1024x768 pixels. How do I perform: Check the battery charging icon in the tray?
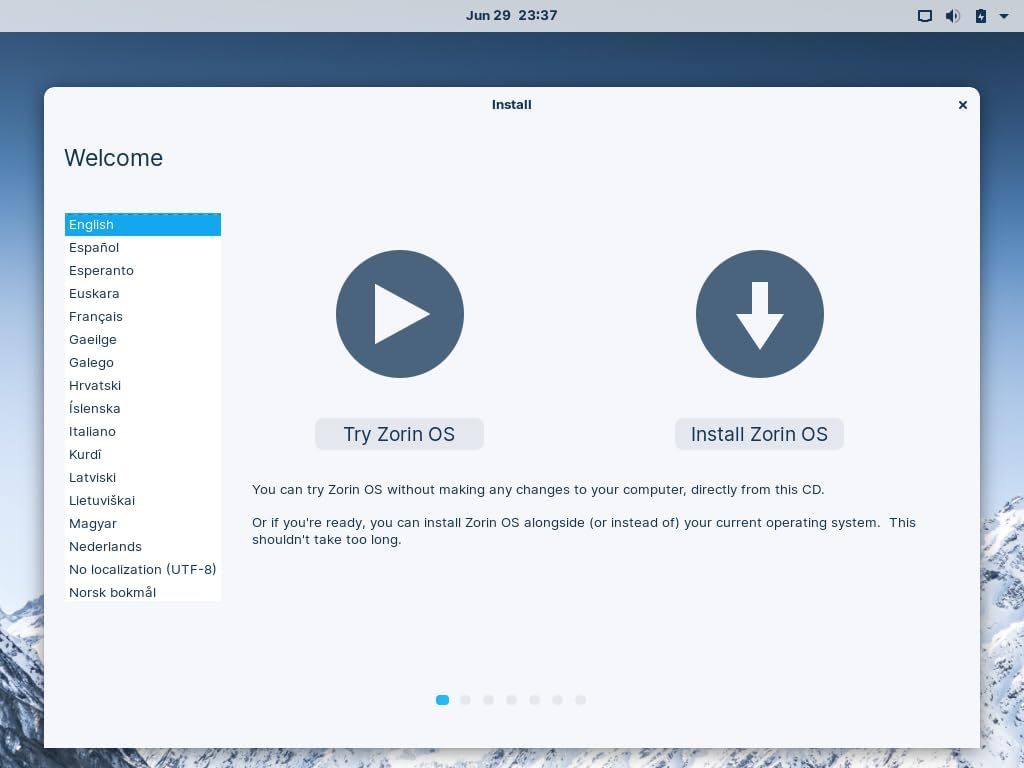click(980, 15)
